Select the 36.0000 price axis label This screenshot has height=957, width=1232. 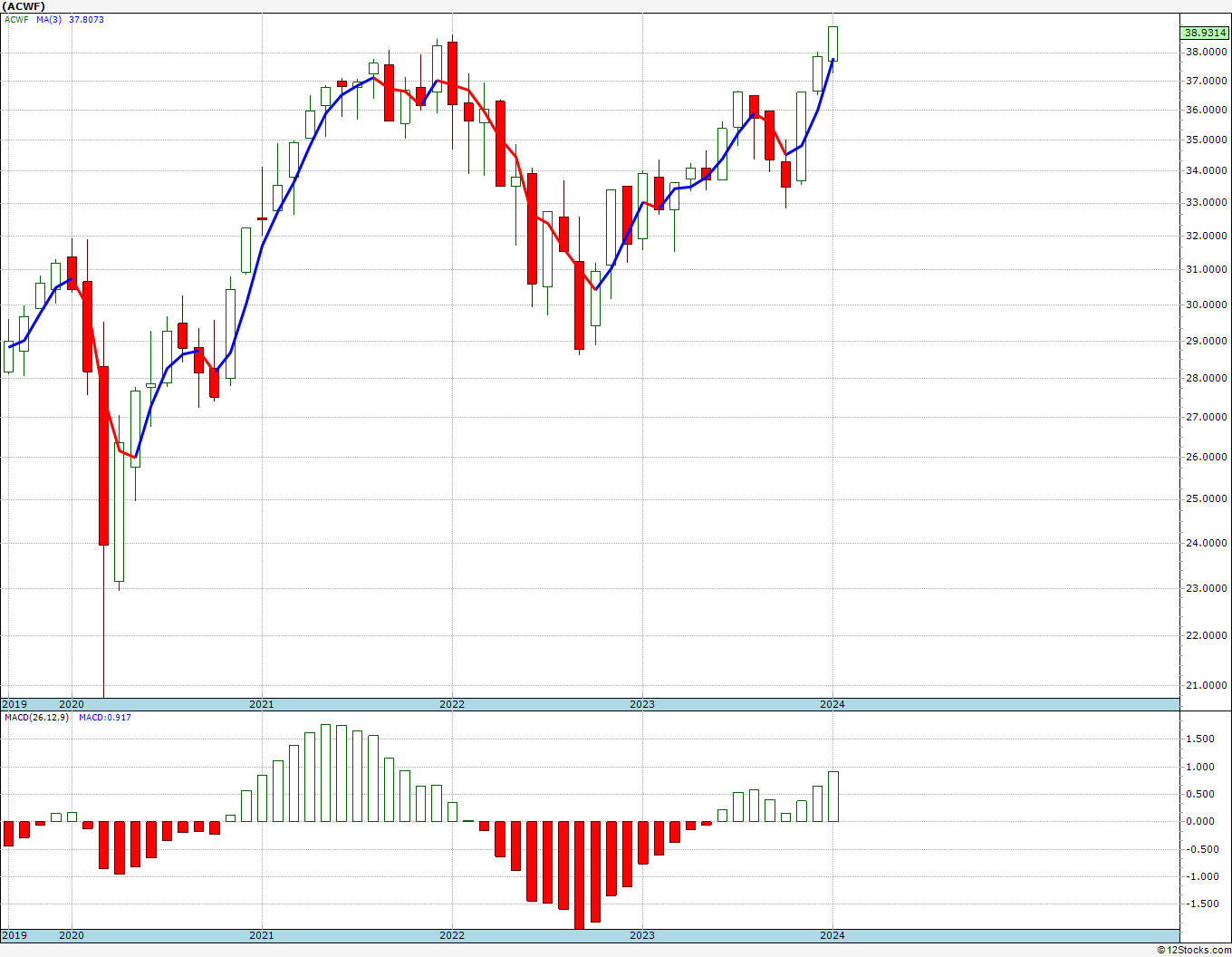[x=1207, y=111]
